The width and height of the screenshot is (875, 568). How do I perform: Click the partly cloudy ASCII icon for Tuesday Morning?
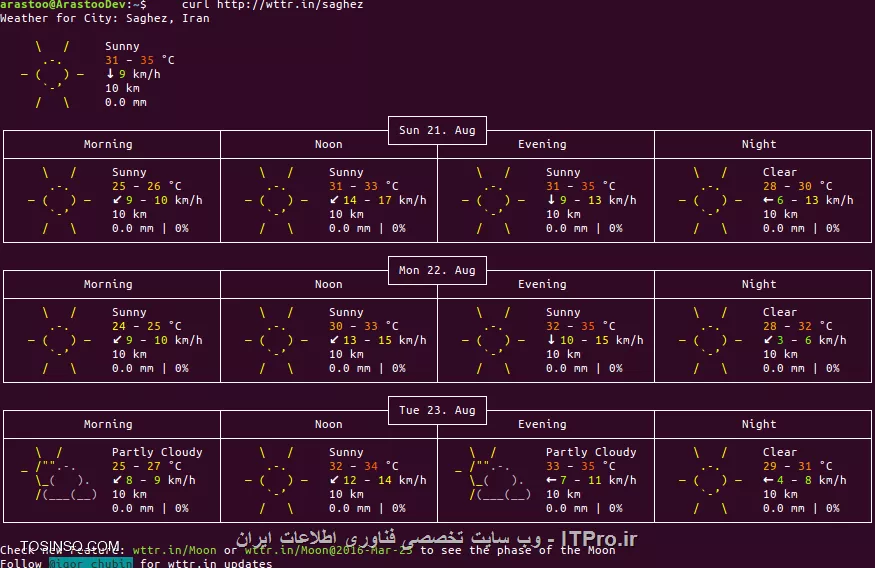coord(59,473)
